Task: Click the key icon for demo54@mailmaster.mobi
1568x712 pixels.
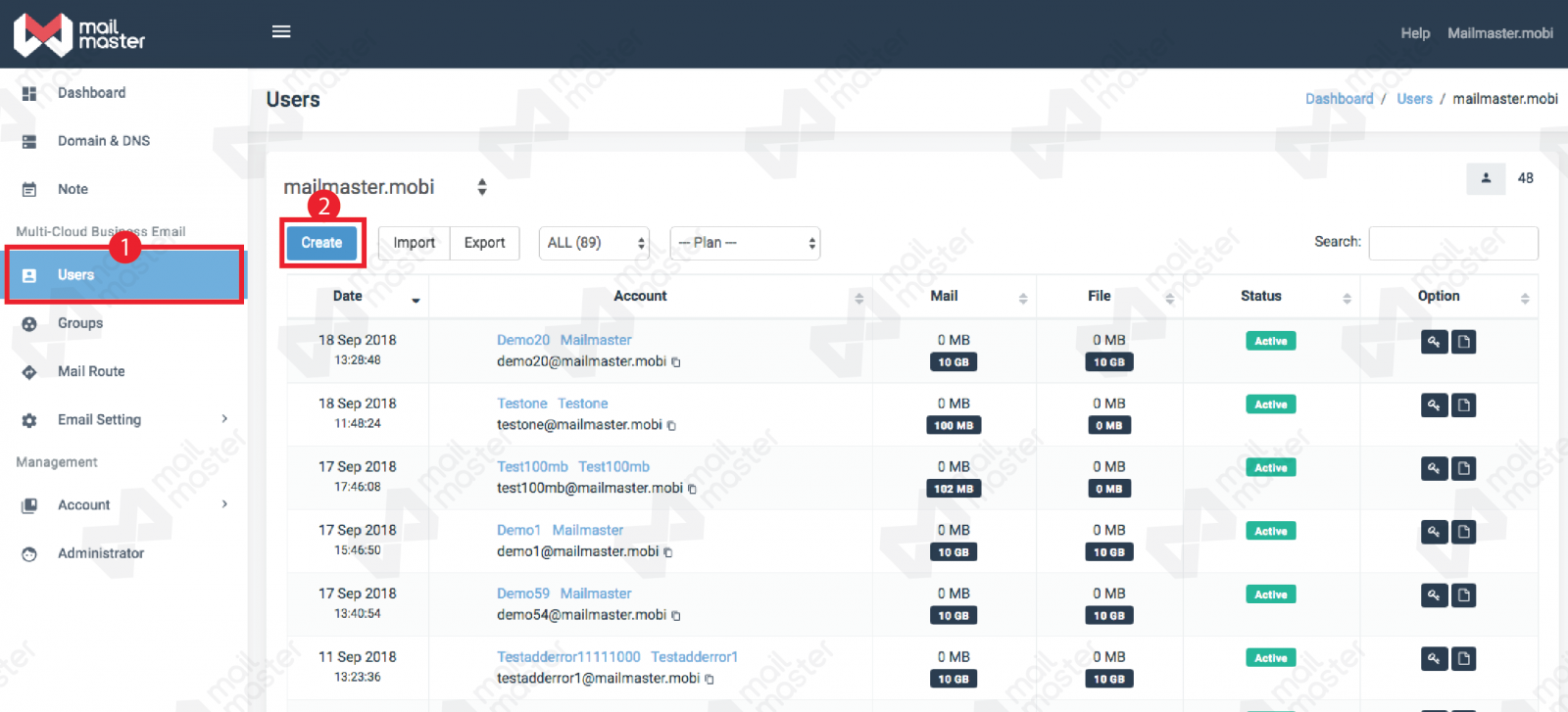Action: pos(1434,595)
